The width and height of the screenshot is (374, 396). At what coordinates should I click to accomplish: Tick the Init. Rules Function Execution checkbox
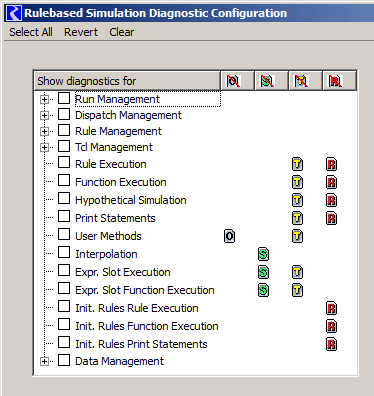click(64, 325)
